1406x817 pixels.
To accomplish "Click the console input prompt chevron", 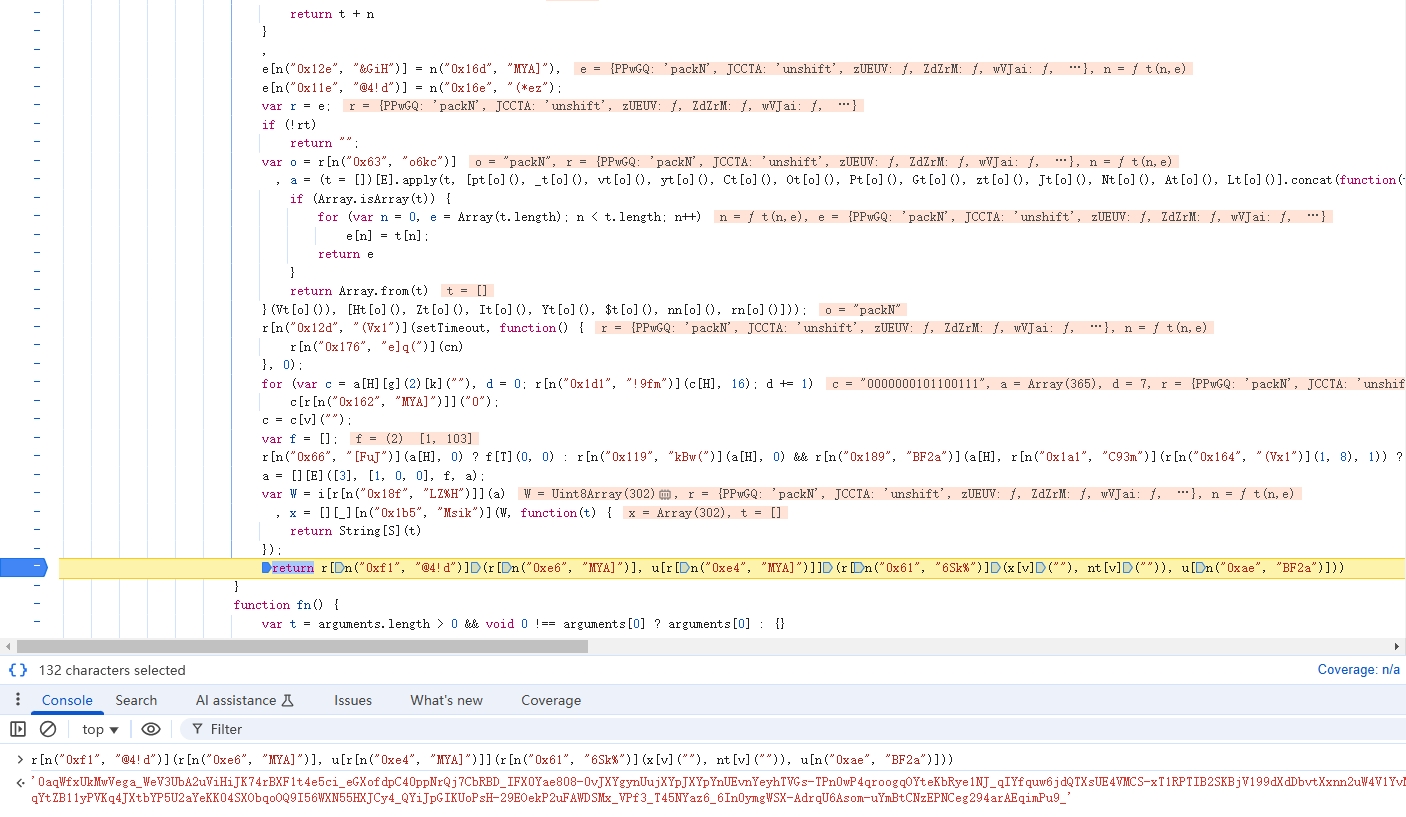I will 21,760.
